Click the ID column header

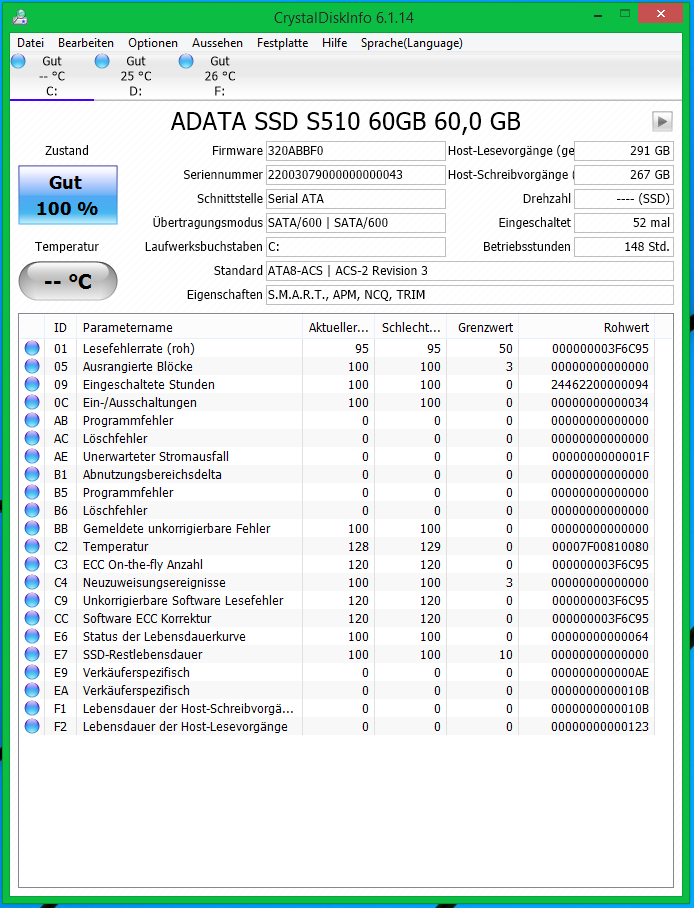(60, 328)
